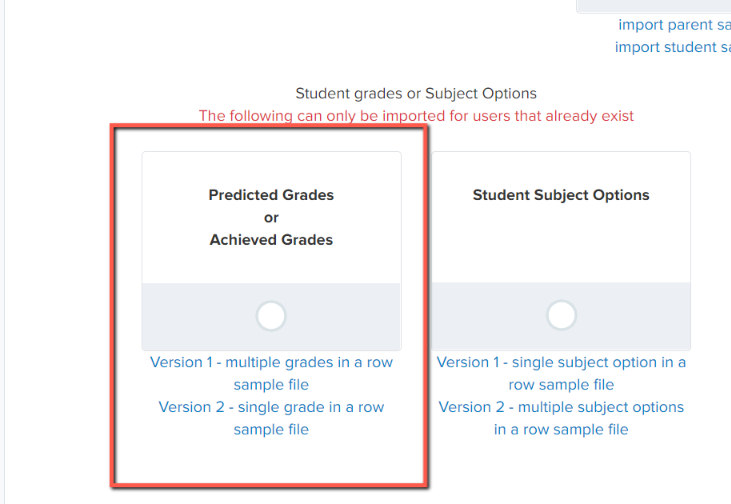Open Version 1 single subject option sample file
The image size is (731, 504).
pyautogui.click(x=561, y=373)
